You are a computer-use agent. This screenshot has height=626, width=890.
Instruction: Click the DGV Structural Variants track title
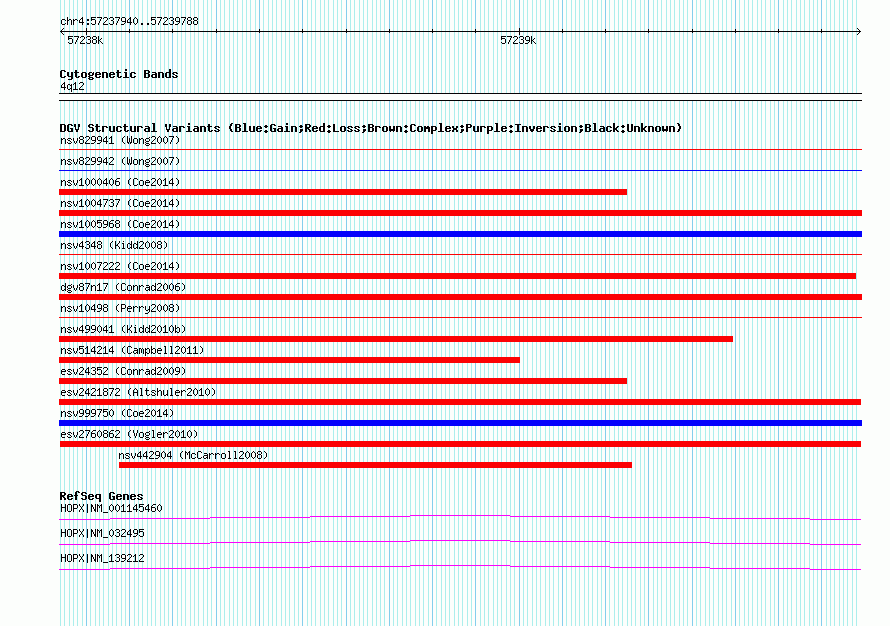click(371, 128)
